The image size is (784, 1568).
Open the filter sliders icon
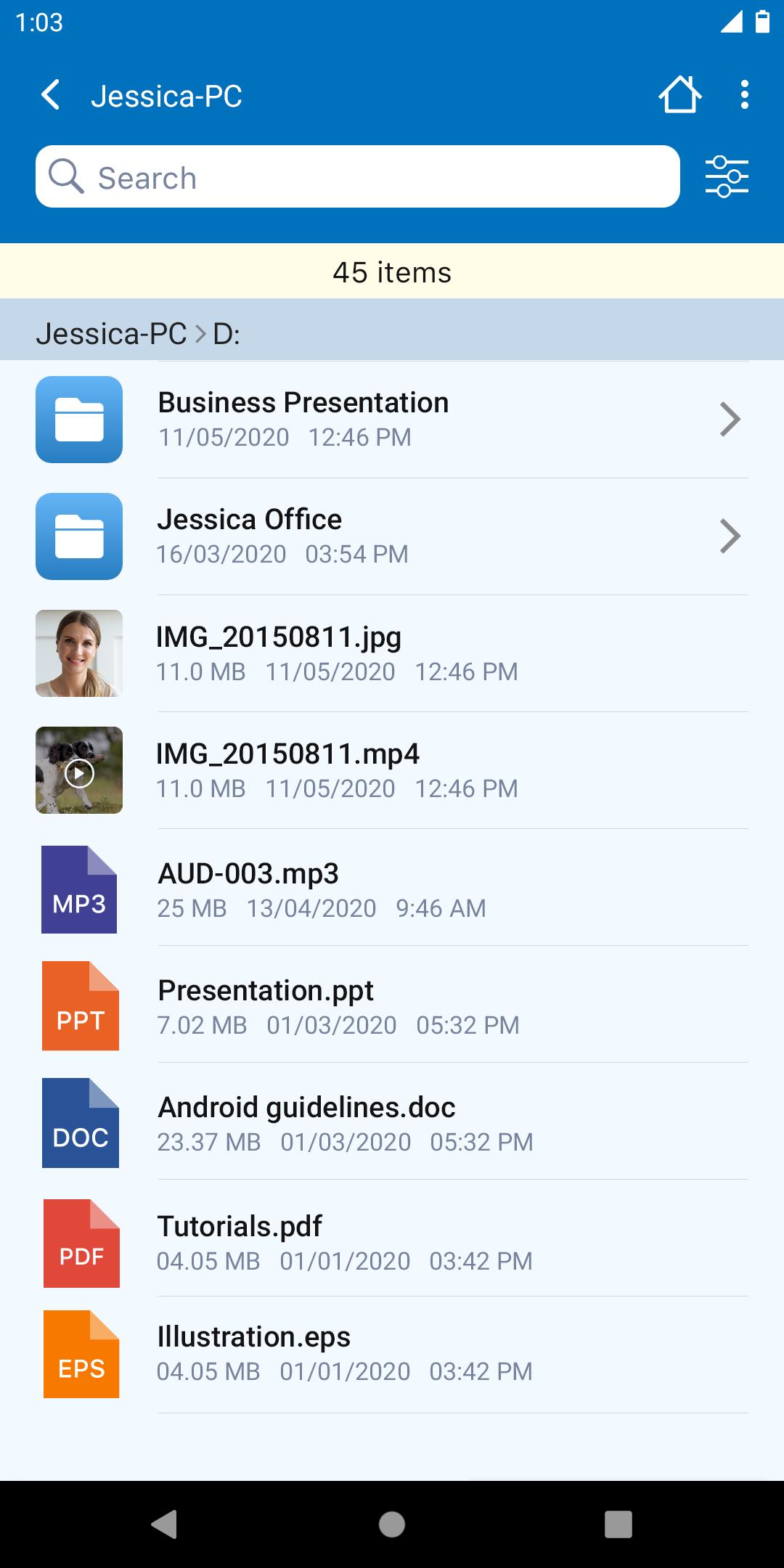point(727,176)
